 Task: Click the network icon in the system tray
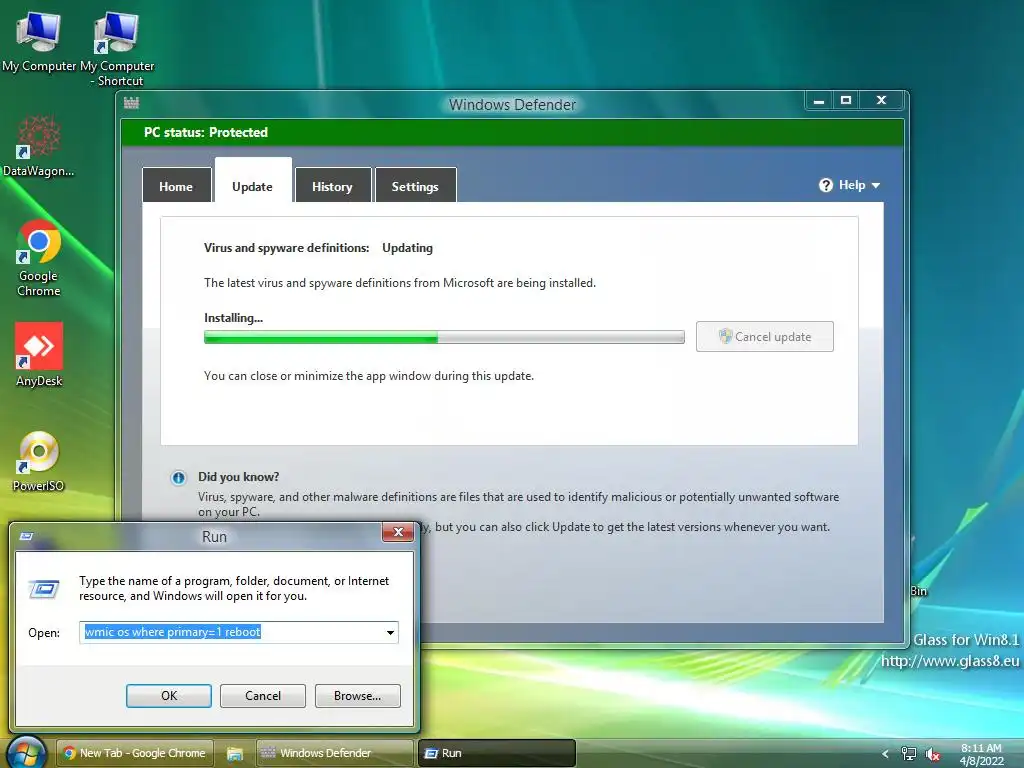[908, 754]
